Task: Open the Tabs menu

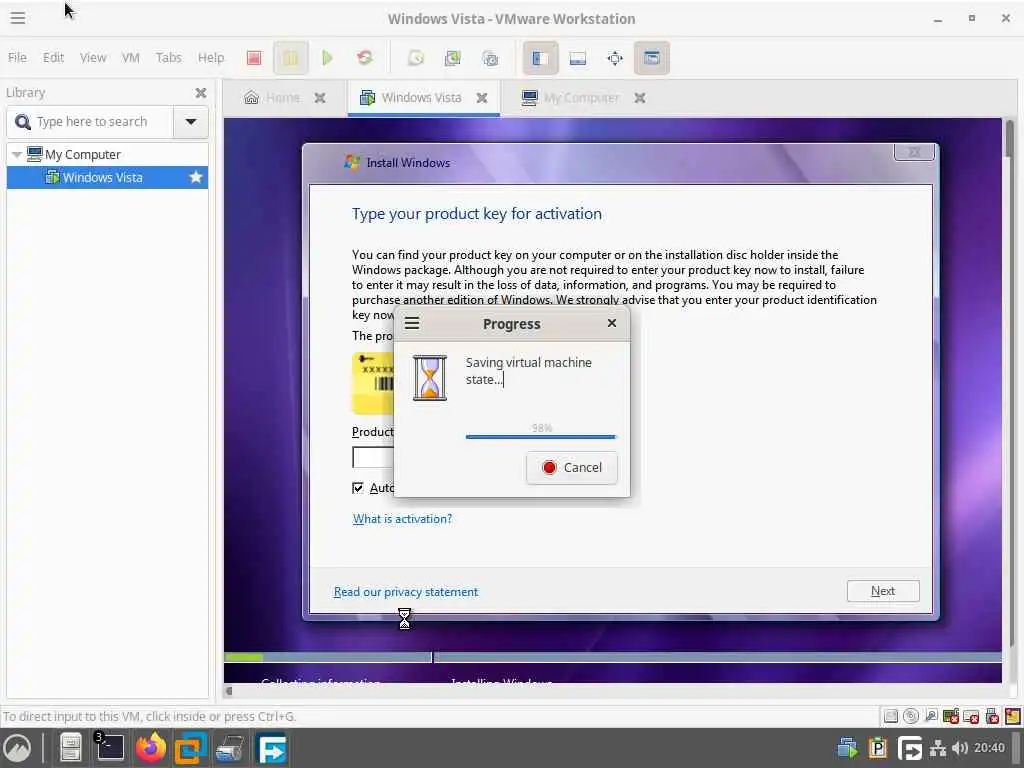Action: point(168,57)
